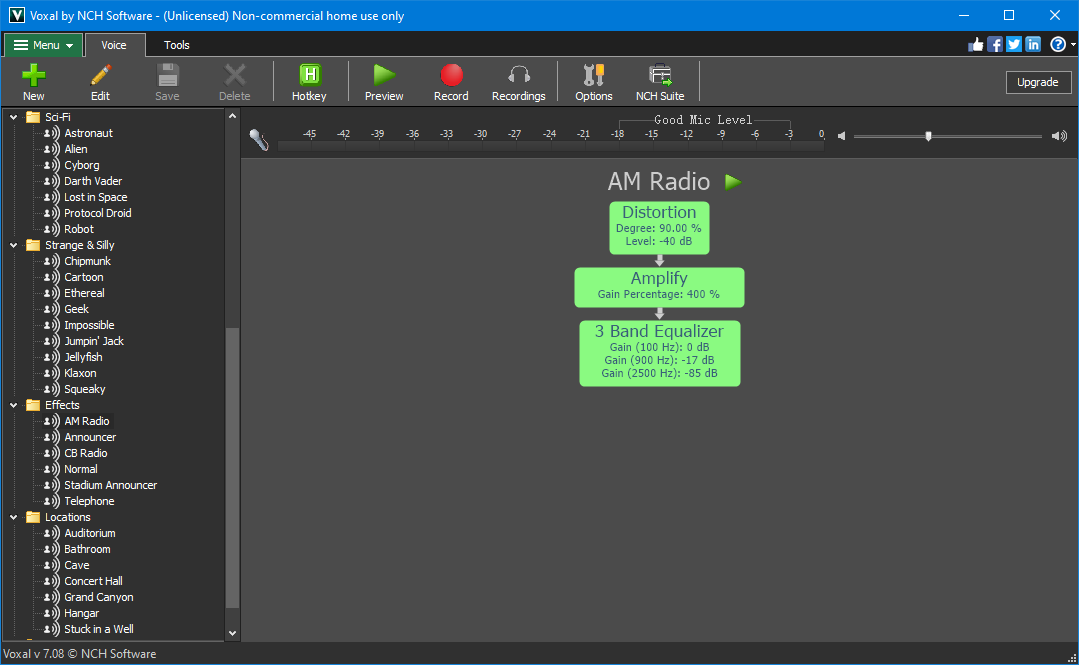Click the Strange & Silly folder icon
Screen dimensions: 1079x665
click(x=33, y=245)
